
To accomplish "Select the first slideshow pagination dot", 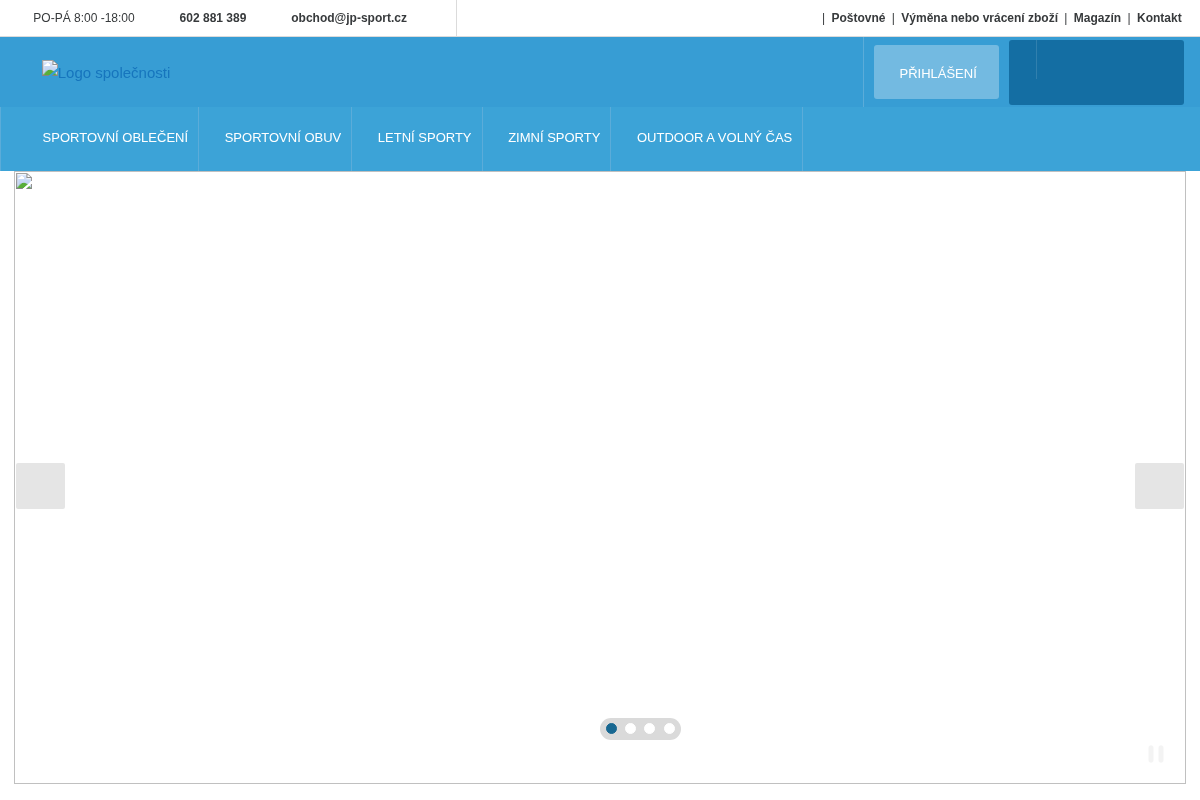I will (x=612, y=729).
